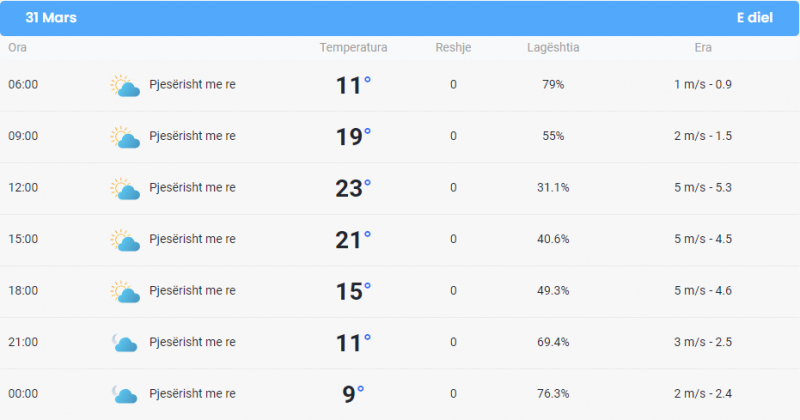Click the Reshje column header
The image size is (800, 420).
click(x=453, y=47)
